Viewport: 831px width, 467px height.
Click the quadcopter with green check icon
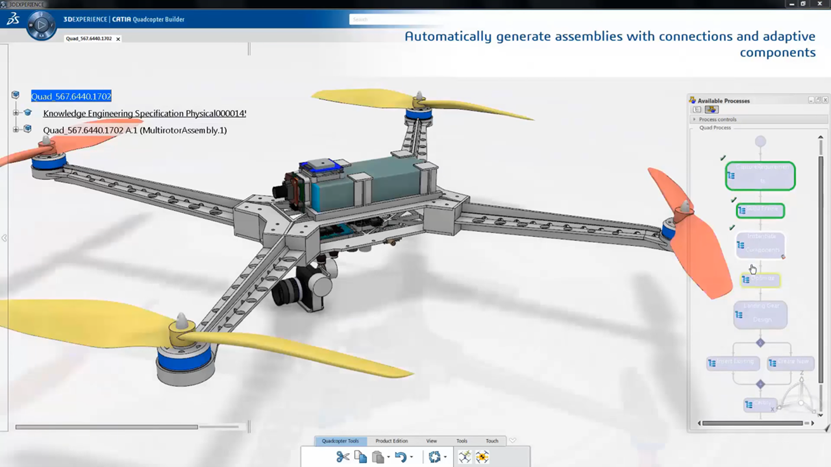point(464,457)
